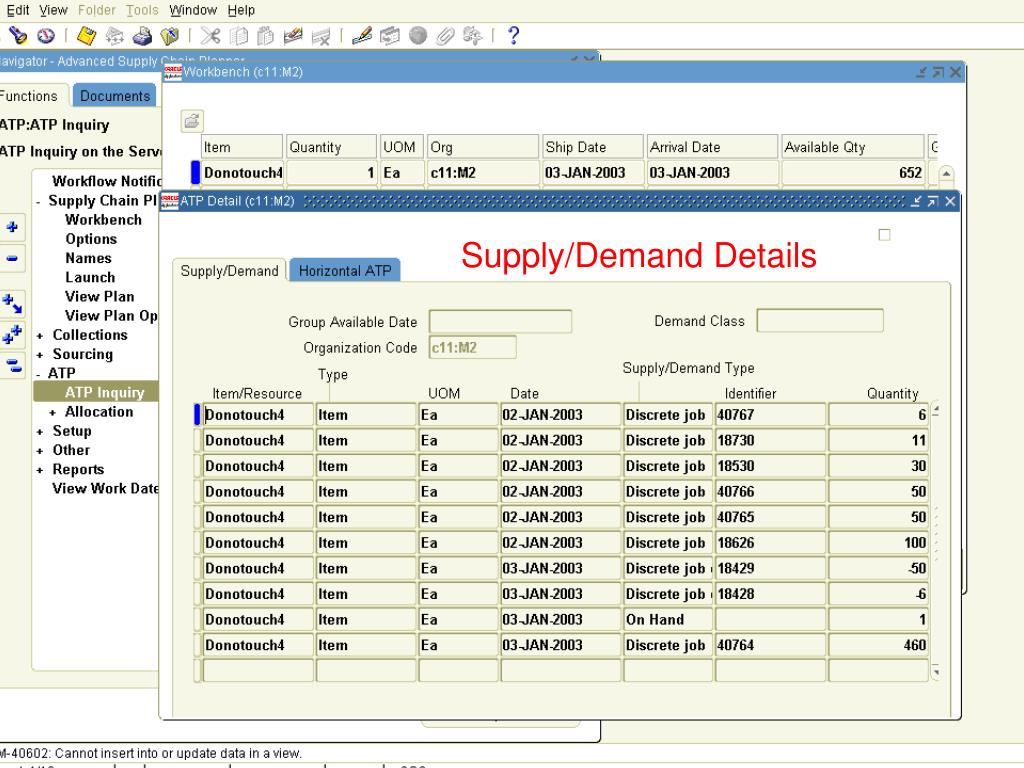The image size is (1024, 768).
Task: Click the Navigator expand all children button
Action: [x=12, y=304]
